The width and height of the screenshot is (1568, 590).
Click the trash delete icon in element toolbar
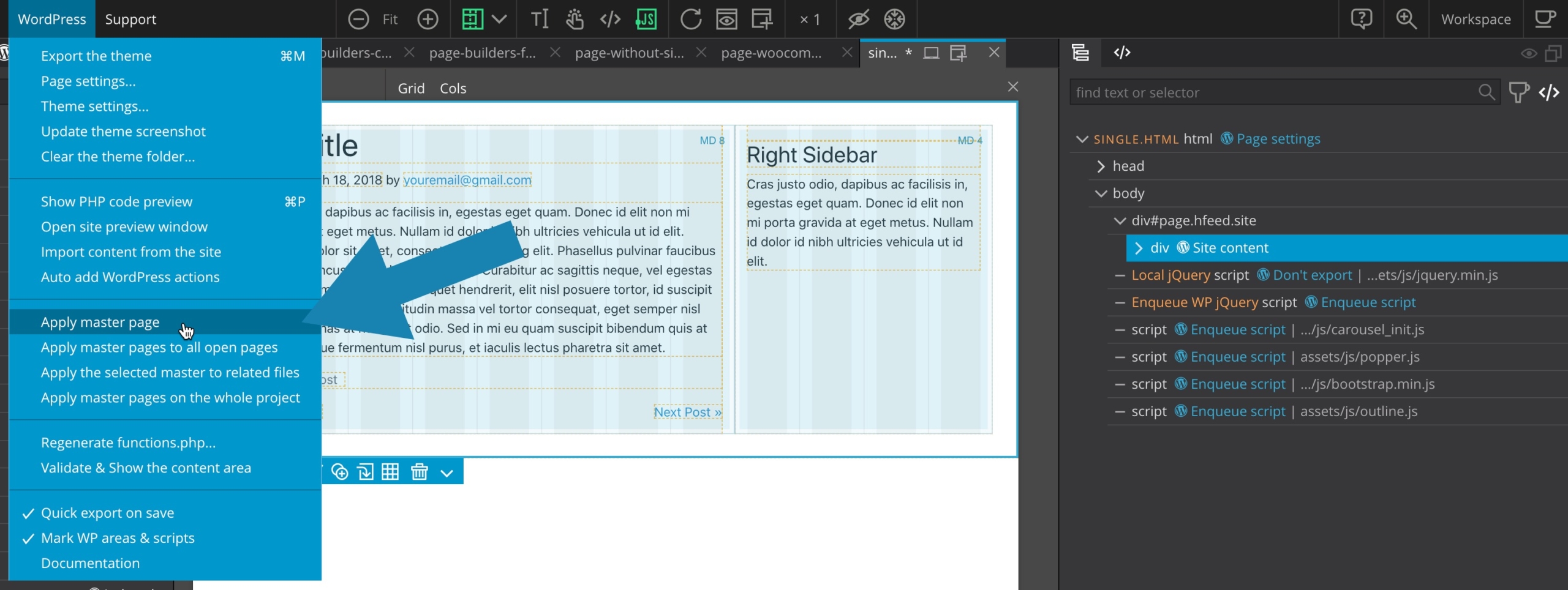[420, 472]
